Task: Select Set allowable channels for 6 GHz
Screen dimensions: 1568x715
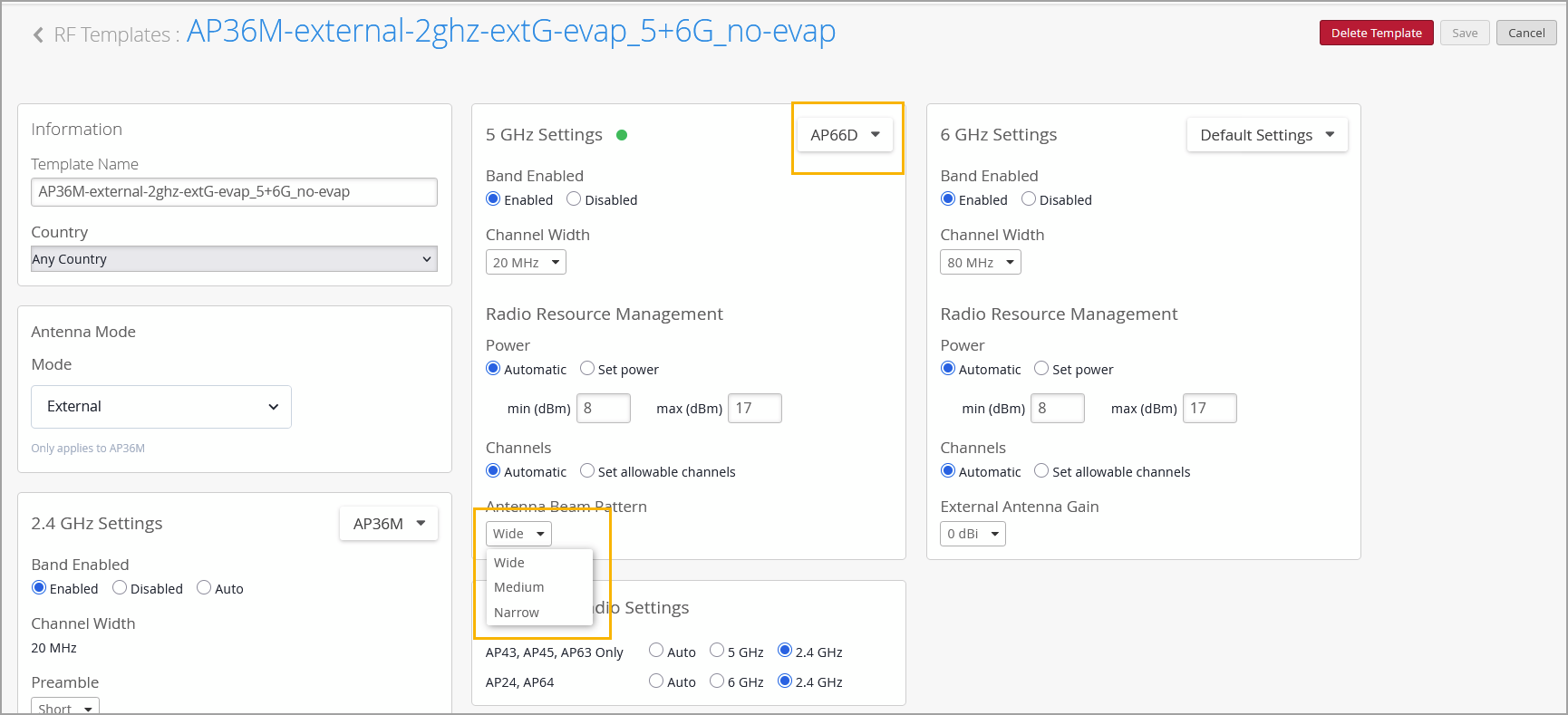Action: tap(1041, 471)
